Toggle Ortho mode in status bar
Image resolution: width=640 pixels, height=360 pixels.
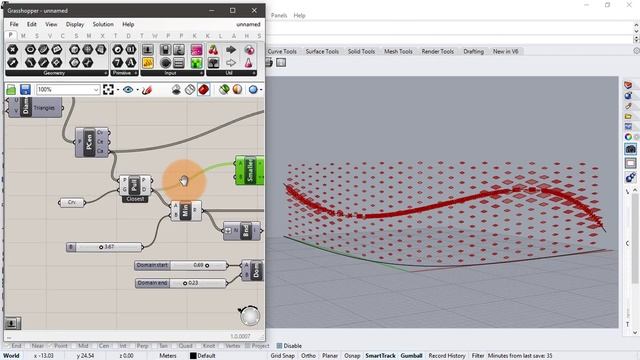click(308, 356)
